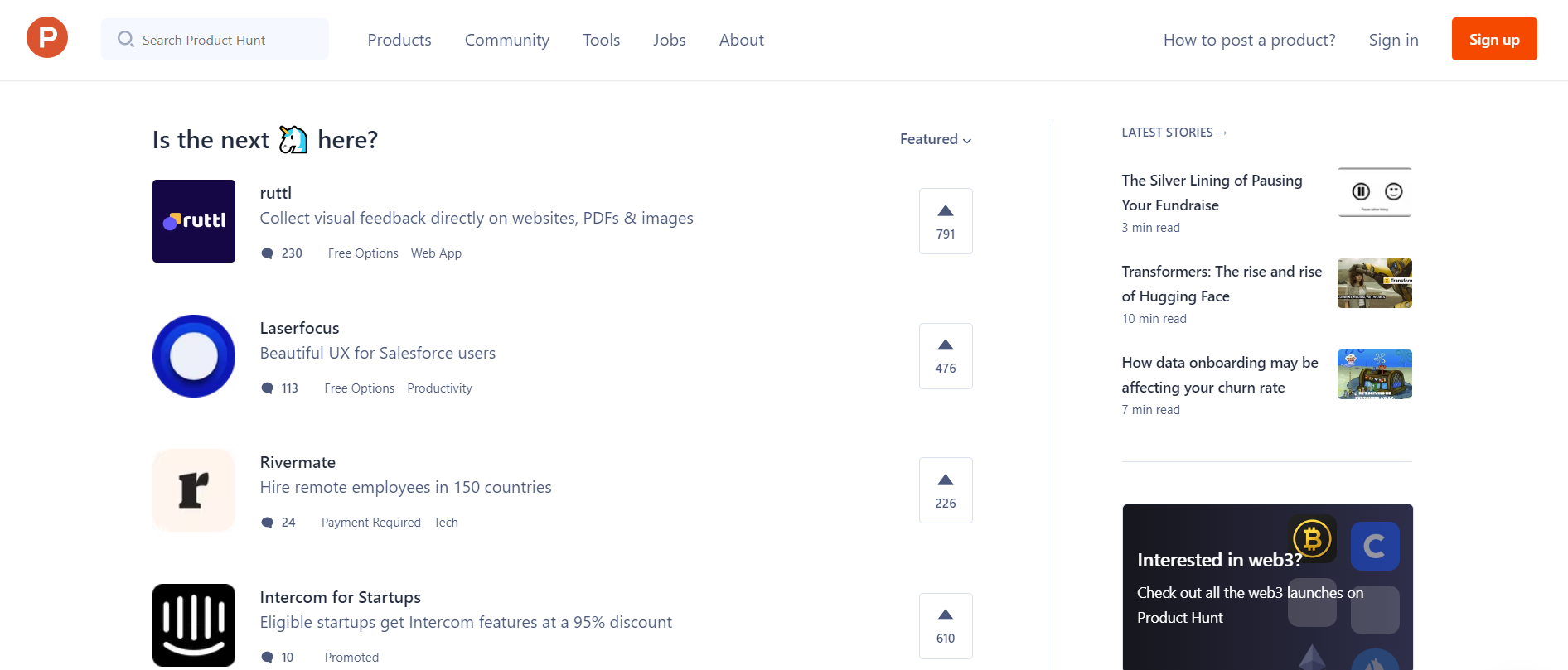
Task: Click the Sign up button
Action: pos(1493,38)
